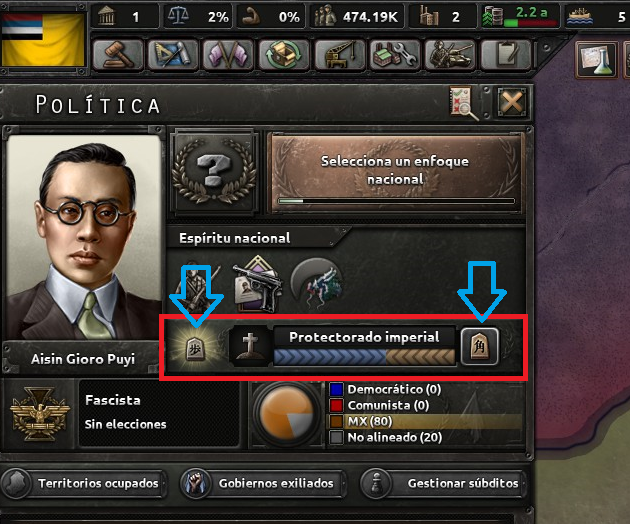Image resolution: width=630 pixels, height=524 pixels.
Task: Click the right shogi piece autonomy icon
Action: [479, 346]
